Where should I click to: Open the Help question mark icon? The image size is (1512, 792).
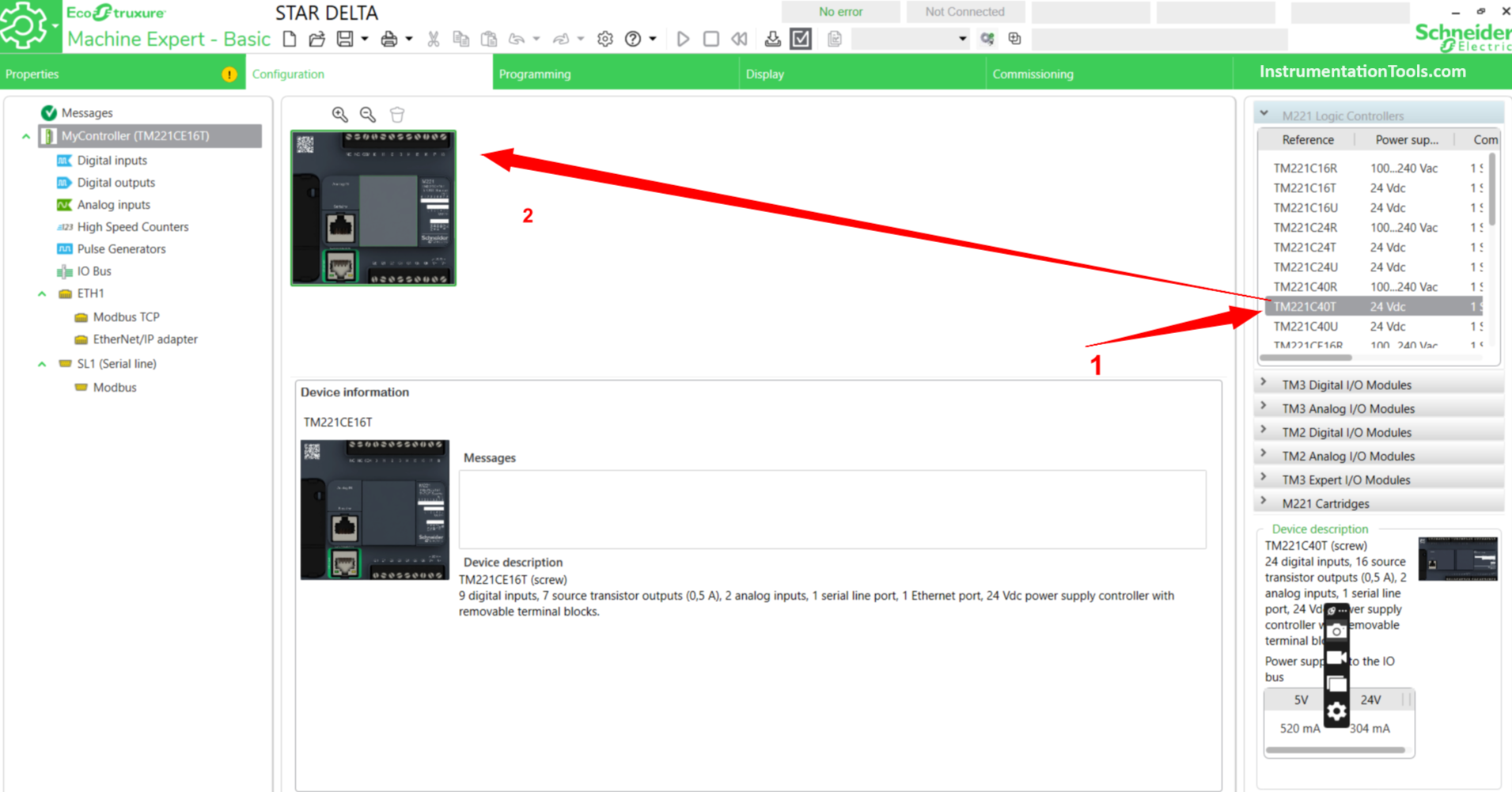click(633, 39)
